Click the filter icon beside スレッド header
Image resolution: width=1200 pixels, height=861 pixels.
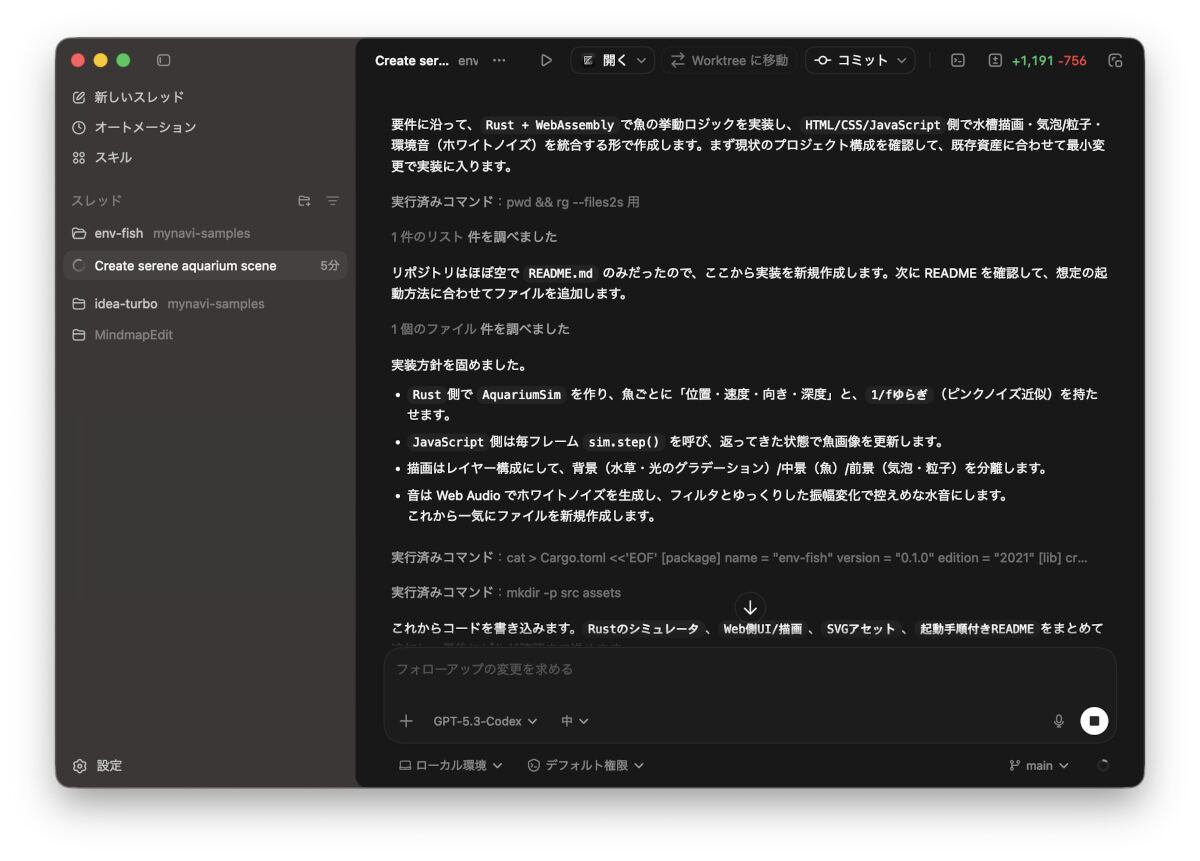pos(332,201)
